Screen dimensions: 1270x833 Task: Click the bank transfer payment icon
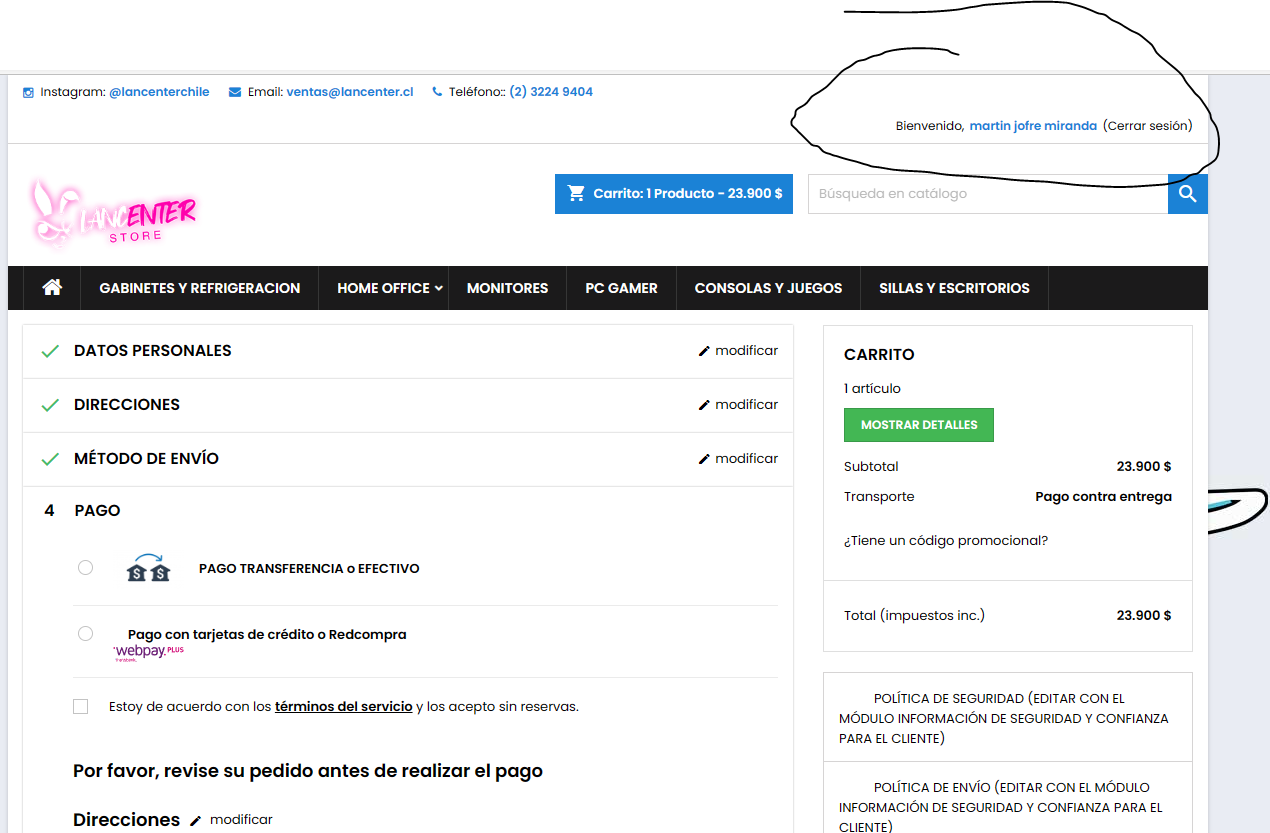[x=148, y=568]
